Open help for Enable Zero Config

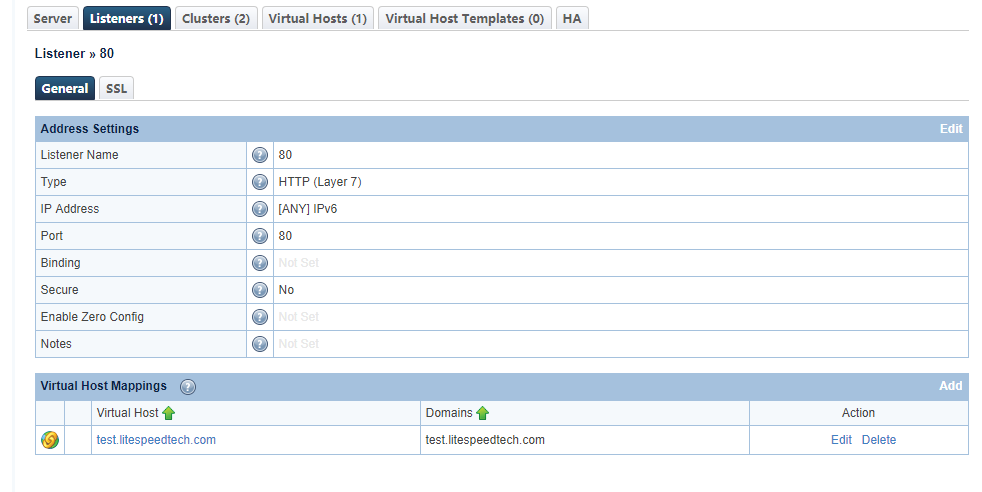(x=260, y=316)
